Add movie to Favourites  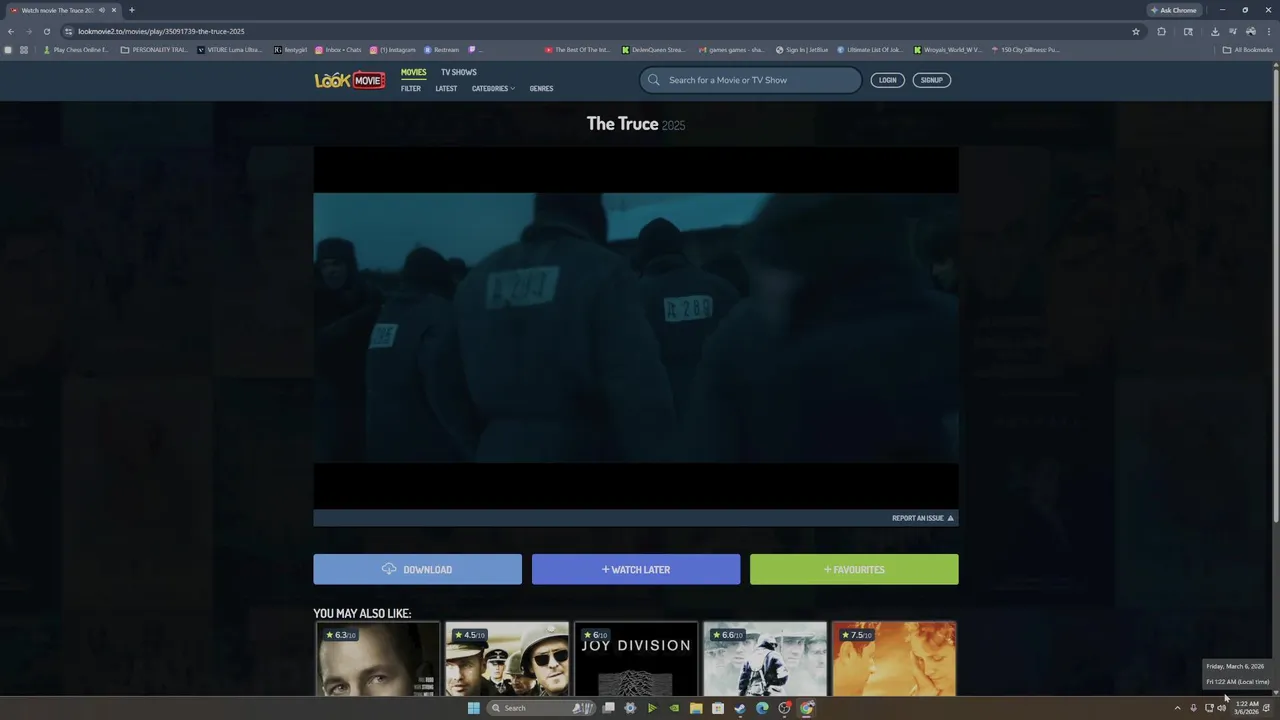pos(854,569)
